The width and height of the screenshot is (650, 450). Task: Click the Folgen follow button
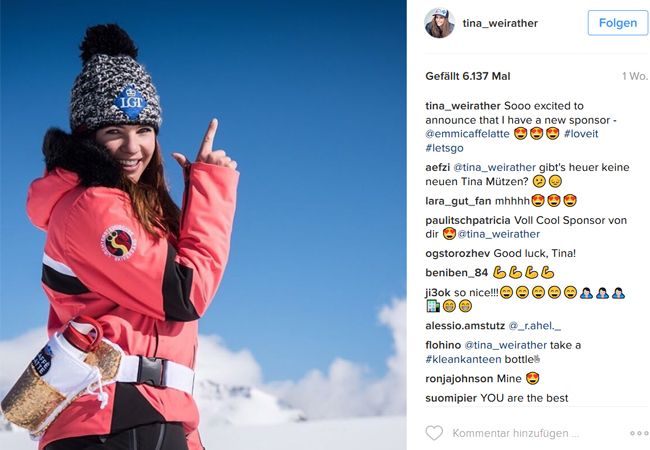[x=618, y=23]
